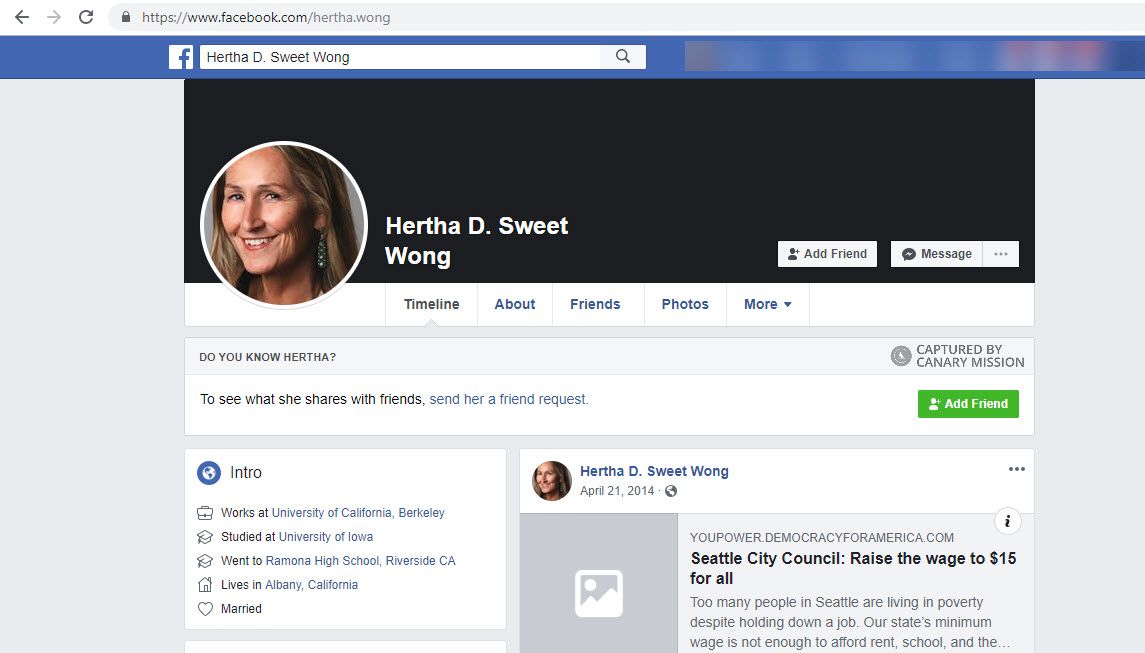Click the clock icon near Captured by Canary Mission

point(901,355)
